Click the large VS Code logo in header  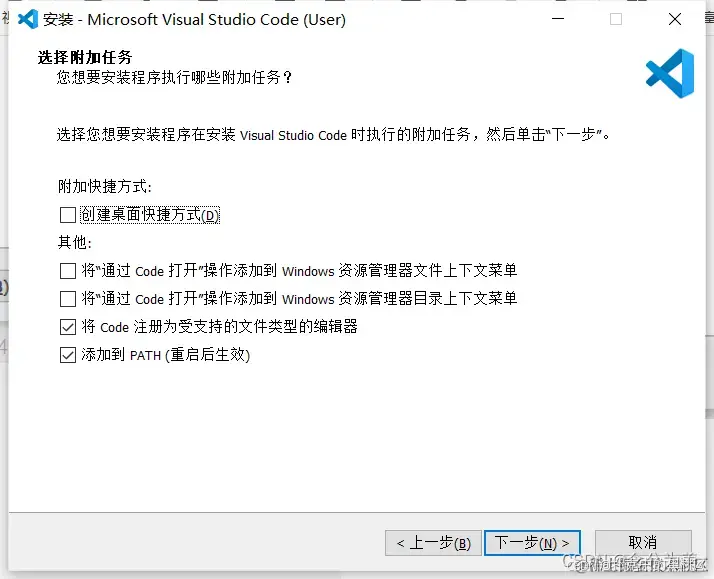click(670, 73)
